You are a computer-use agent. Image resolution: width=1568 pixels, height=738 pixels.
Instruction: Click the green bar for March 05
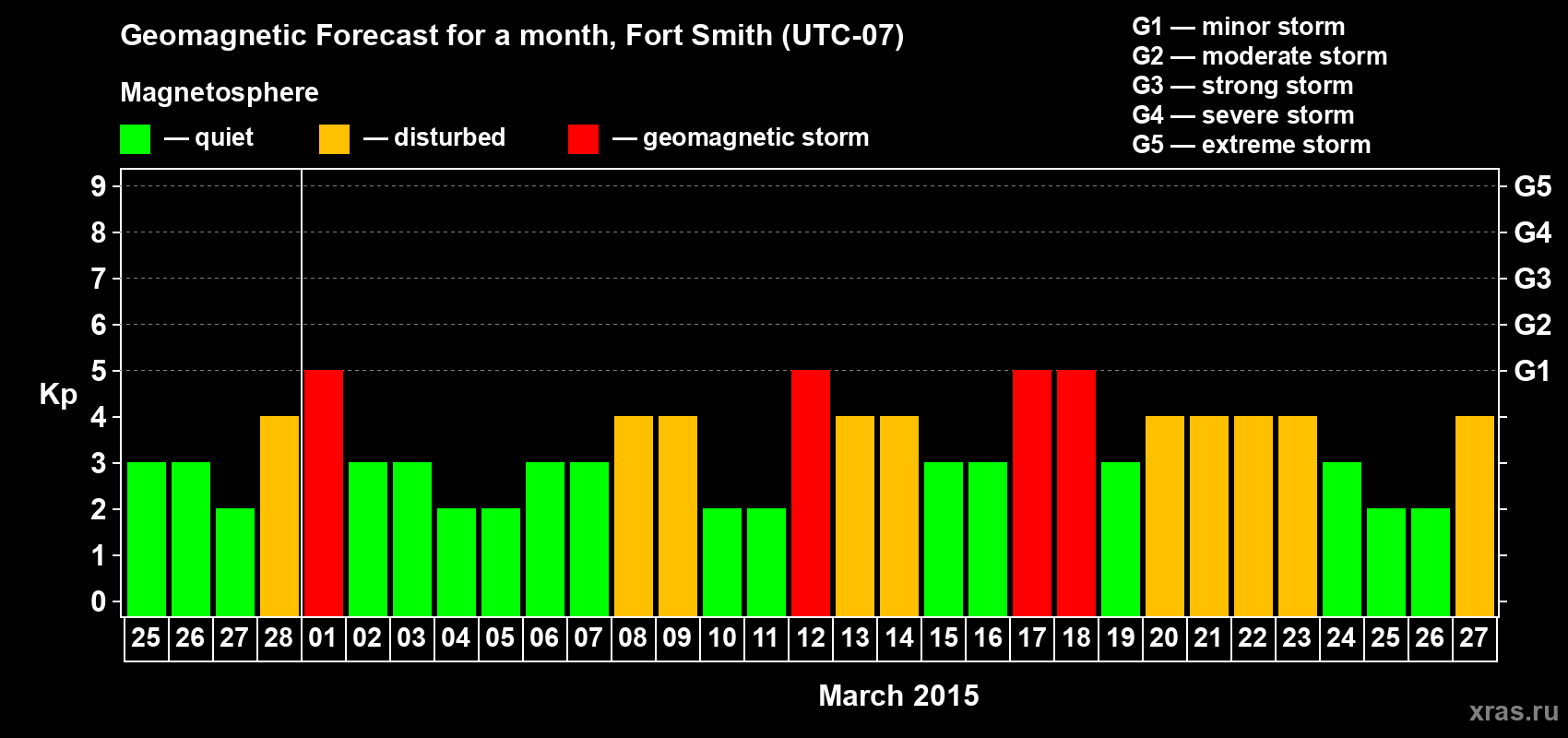click(x=501, y=562)
